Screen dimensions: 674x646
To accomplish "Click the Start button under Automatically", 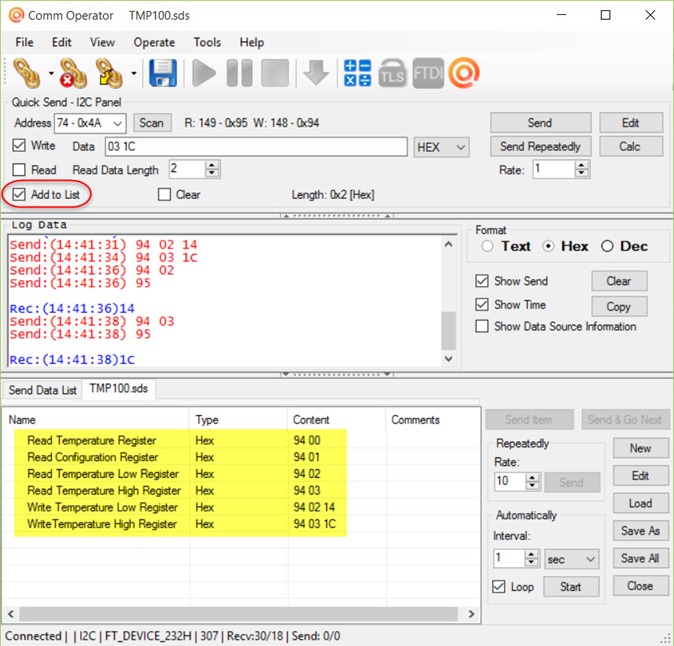I will pyautogui.click(x=571, y=587).
